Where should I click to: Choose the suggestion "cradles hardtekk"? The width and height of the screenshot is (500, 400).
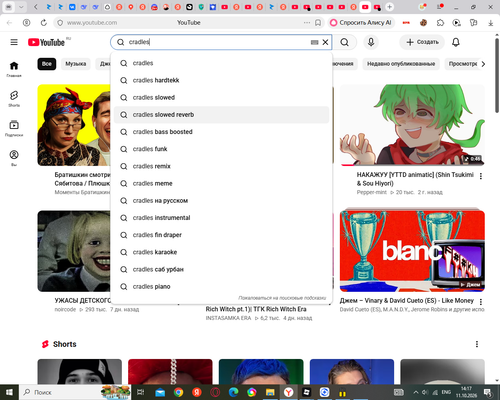coord(221,80)
